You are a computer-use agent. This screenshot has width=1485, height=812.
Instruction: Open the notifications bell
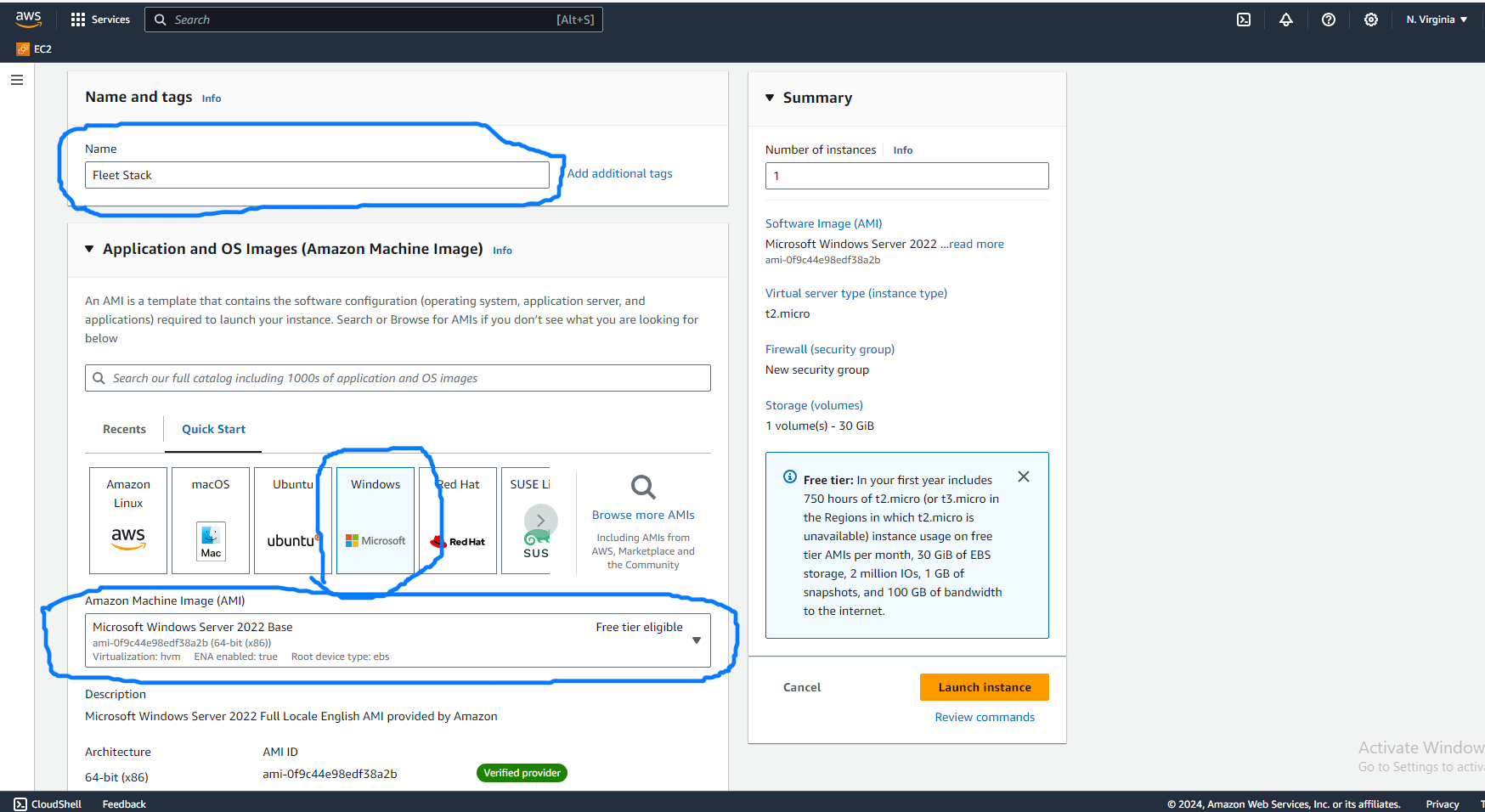pyautogui.click(x=1286, y=20)
